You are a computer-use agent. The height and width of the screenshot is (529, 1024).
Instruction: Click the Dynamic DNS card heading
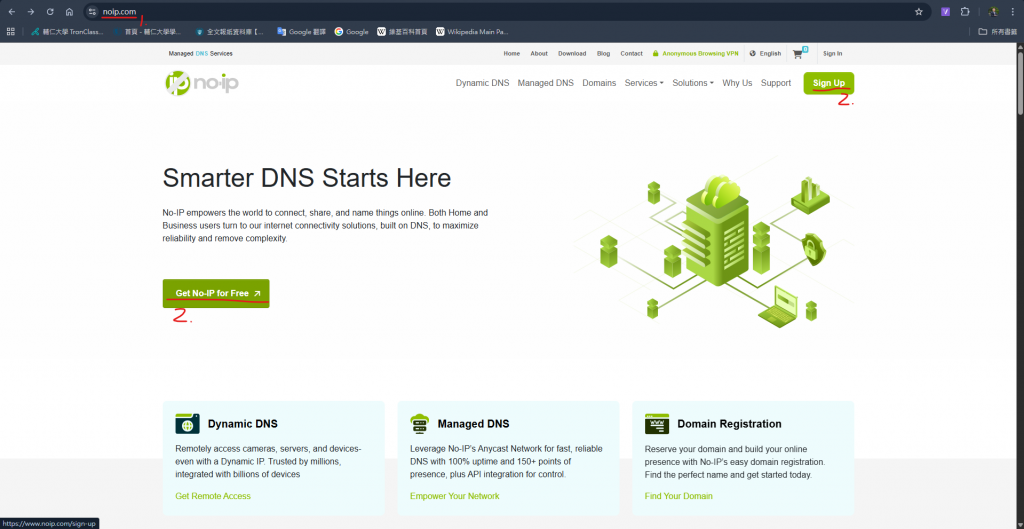243,424
